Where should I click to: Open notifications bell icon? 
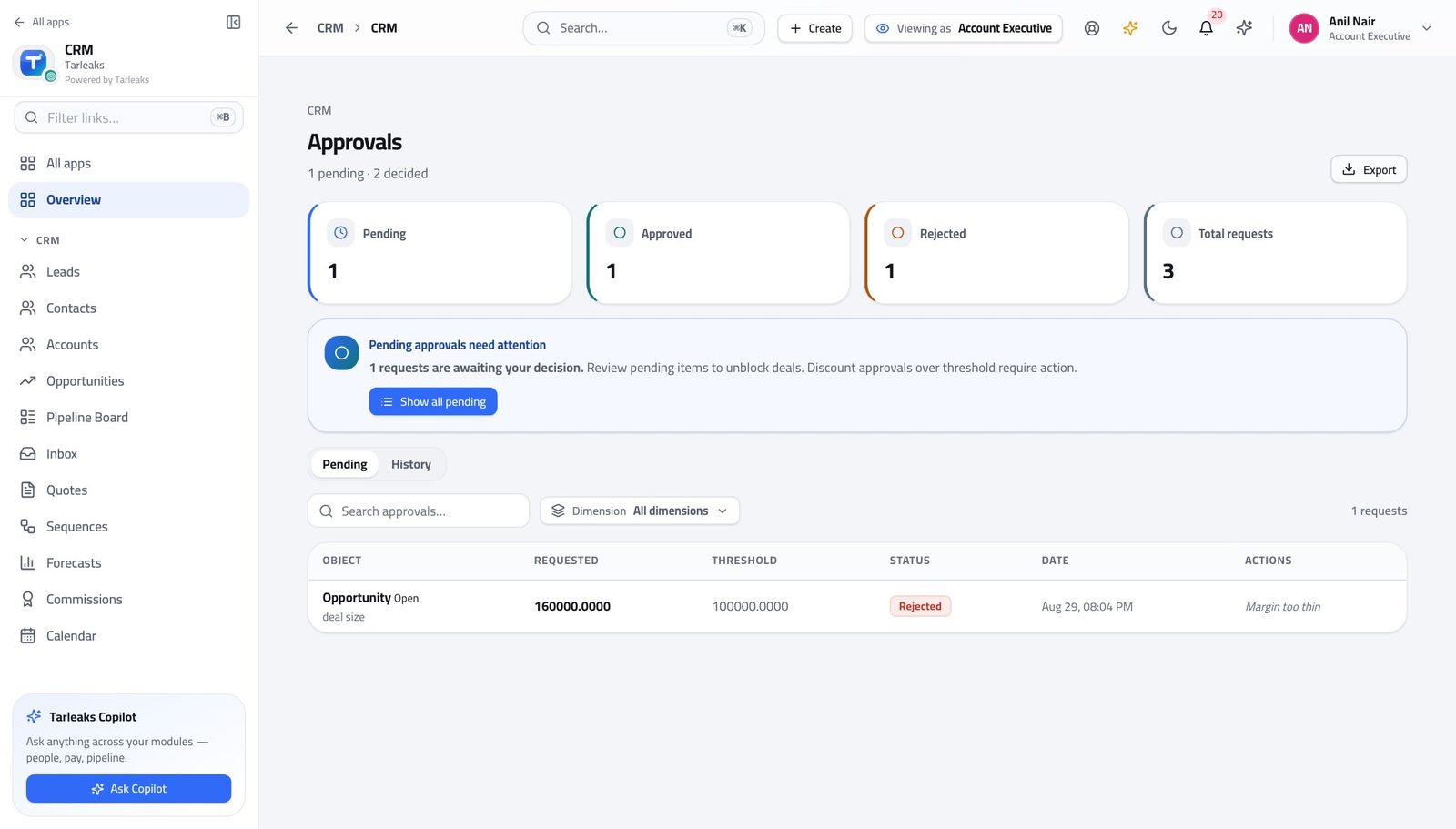pyautogui.click(x=1206, y=28)
